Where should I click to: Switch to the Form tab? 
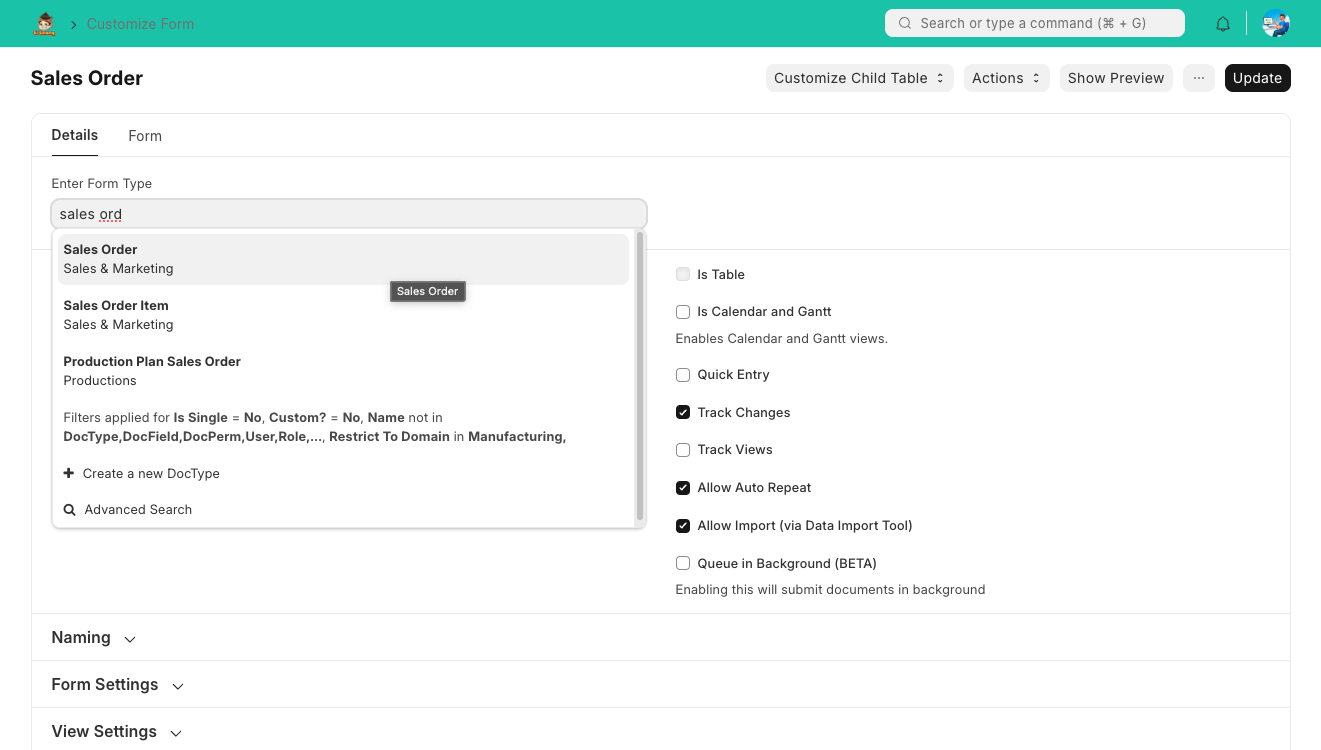tap(144, 135)
